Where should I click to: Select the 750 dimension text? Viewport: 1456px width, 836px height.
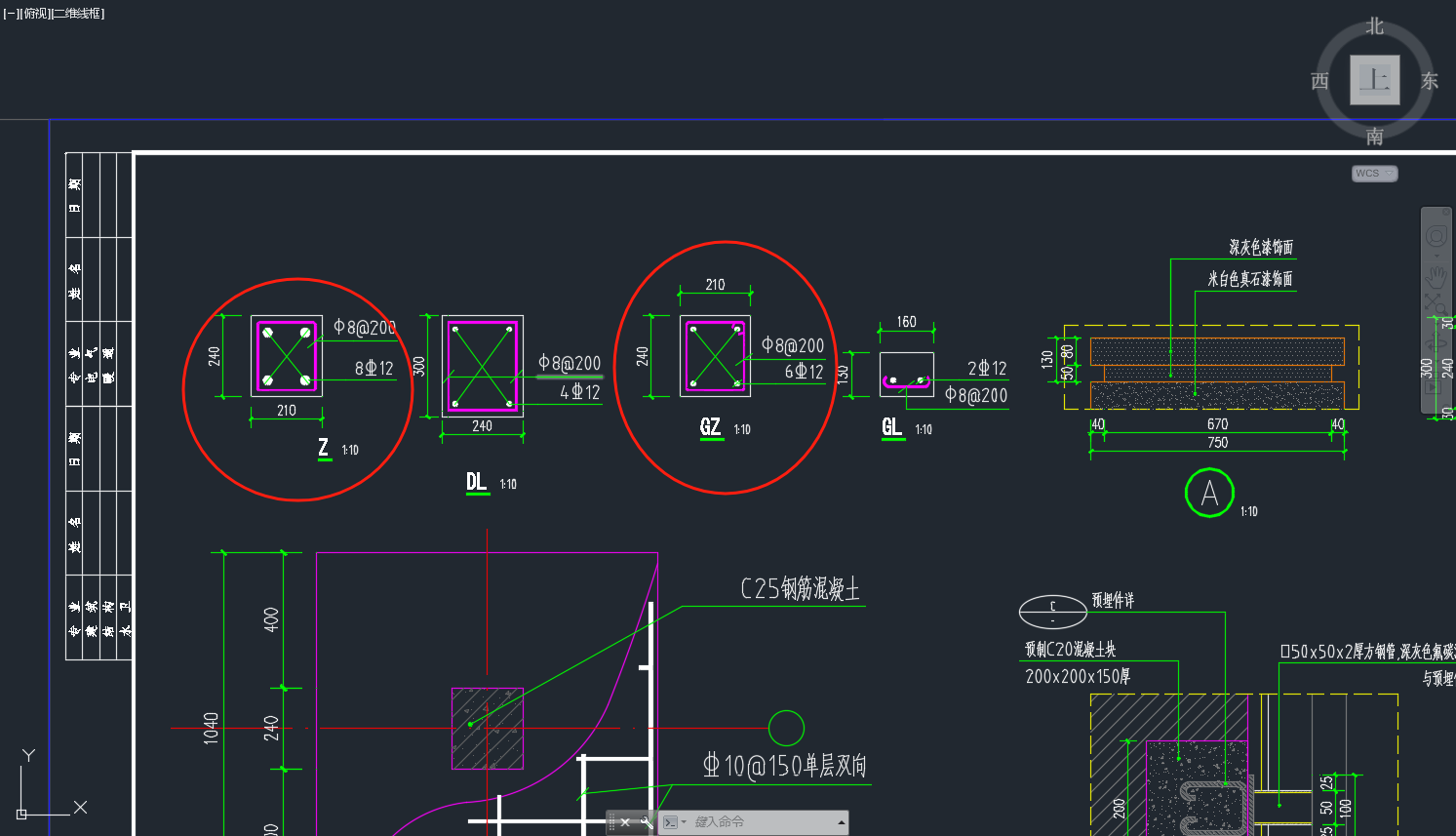pos(1218,443)
